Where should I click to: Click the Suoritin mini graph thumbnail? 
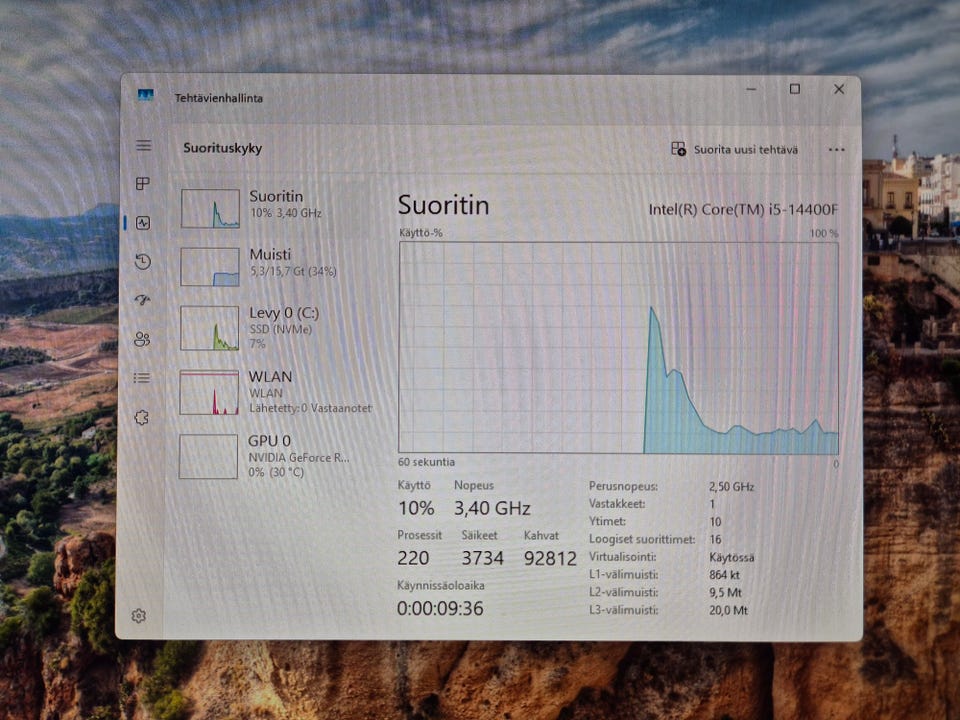tap(210, 208)
